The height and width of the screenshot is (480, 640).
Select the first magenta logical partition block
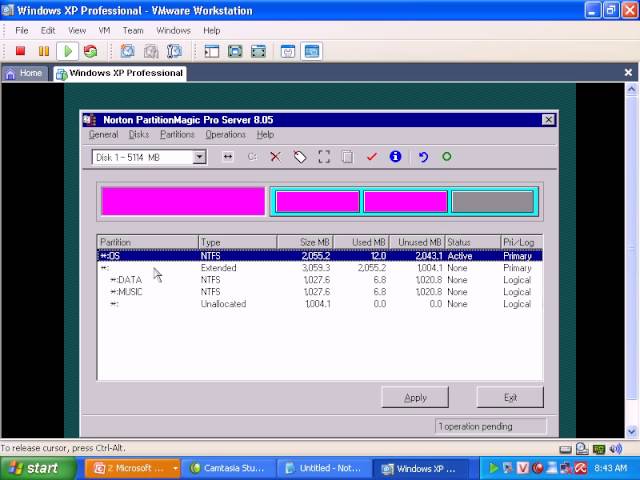pyautogui.click(x=318, y=202)
